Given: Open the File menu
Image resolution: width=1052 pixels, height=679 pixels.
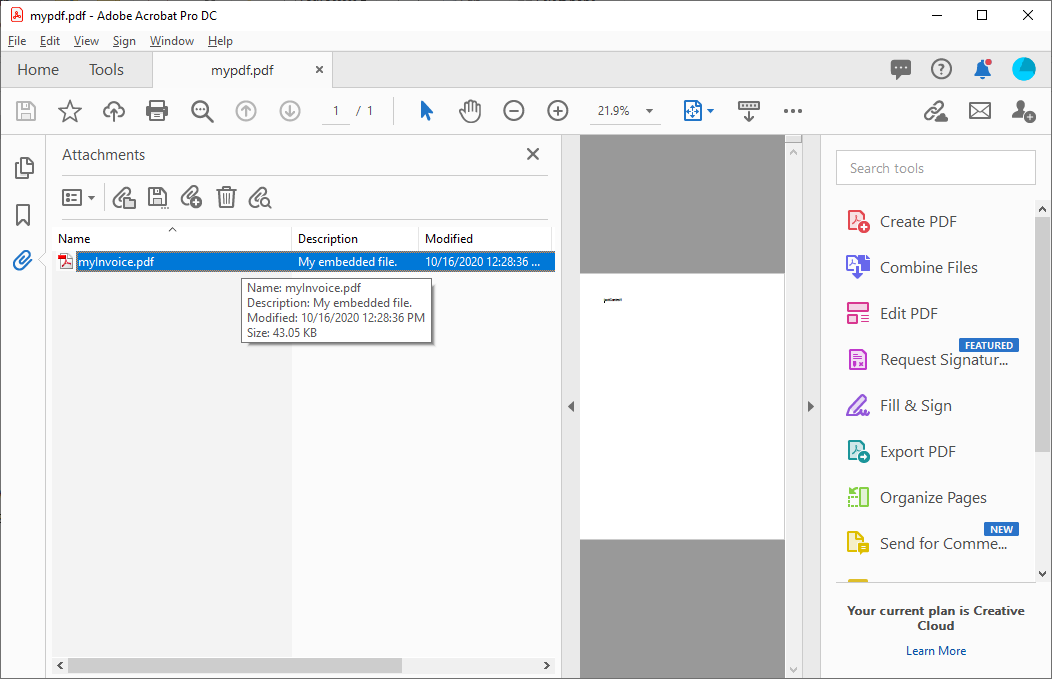Looking at the screenshot, I should [x=17, y=41].
